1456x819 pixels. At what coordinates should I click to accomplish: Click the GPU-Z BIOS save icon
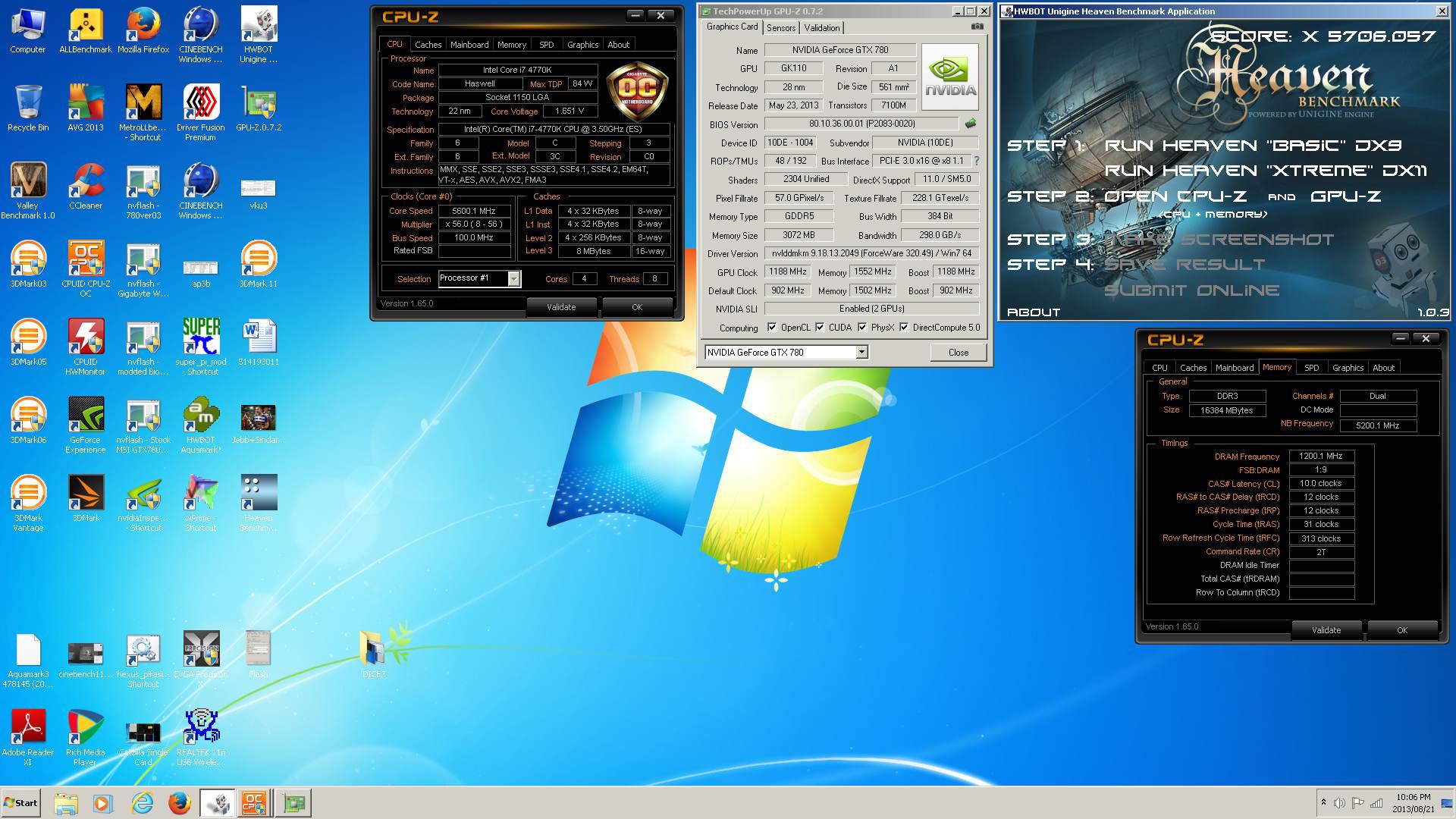tap(971, 123)
